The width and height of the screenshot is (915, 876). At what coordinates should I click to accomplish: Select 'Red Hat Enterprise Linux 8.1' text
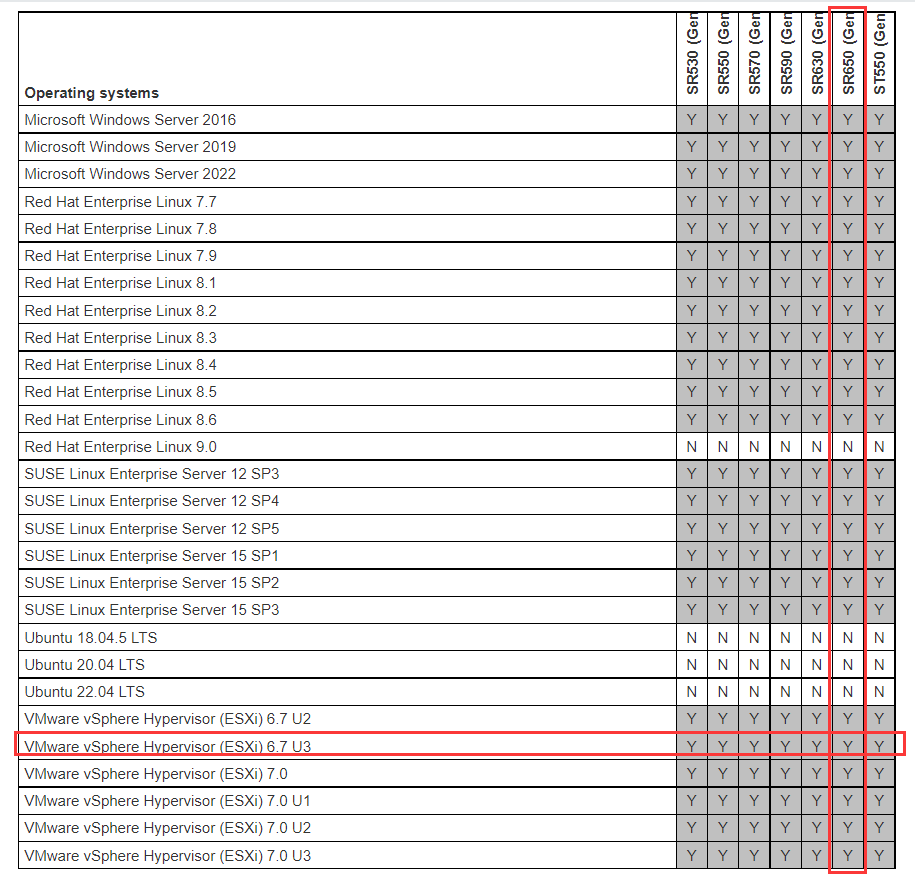[x=120, y=283]
